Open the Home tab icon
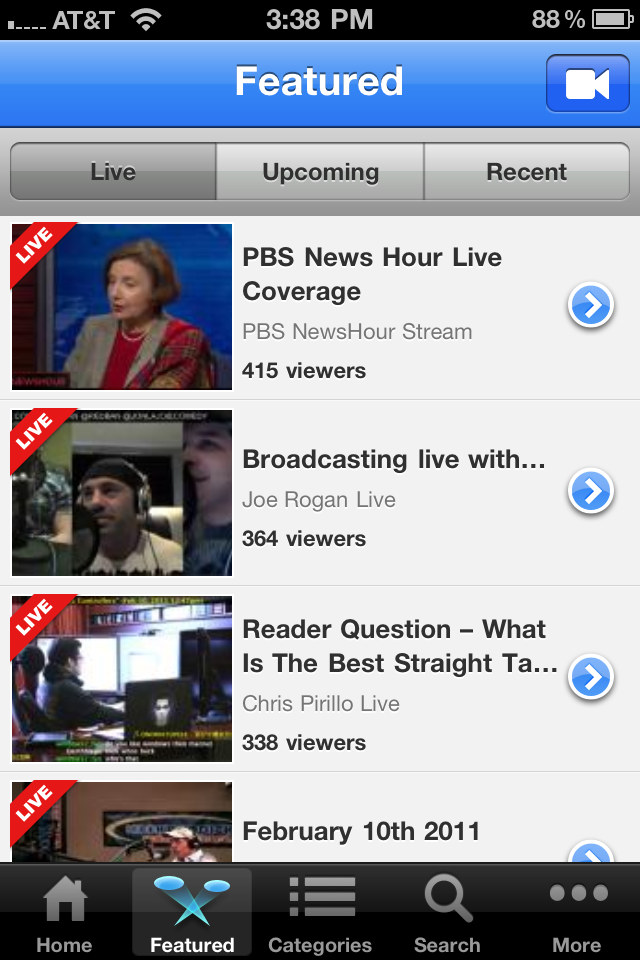Viewport: 640px width, 960px height. click(x=64, y=900)
